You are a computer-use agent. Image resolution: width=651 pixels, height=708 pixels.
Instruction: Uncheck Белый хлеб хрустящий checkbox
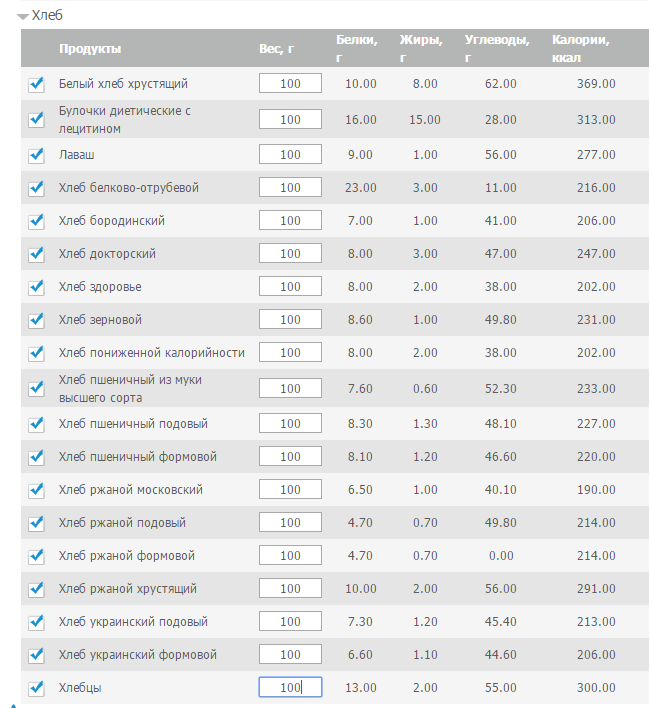coord(37,84)
